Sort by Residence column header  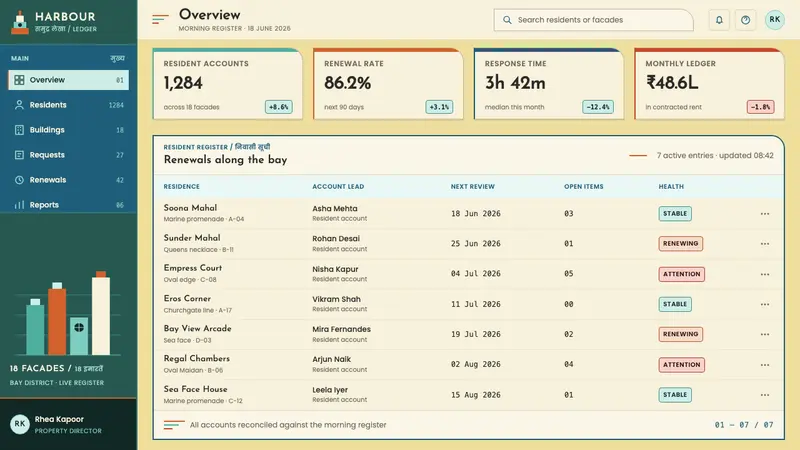(182, 187)
